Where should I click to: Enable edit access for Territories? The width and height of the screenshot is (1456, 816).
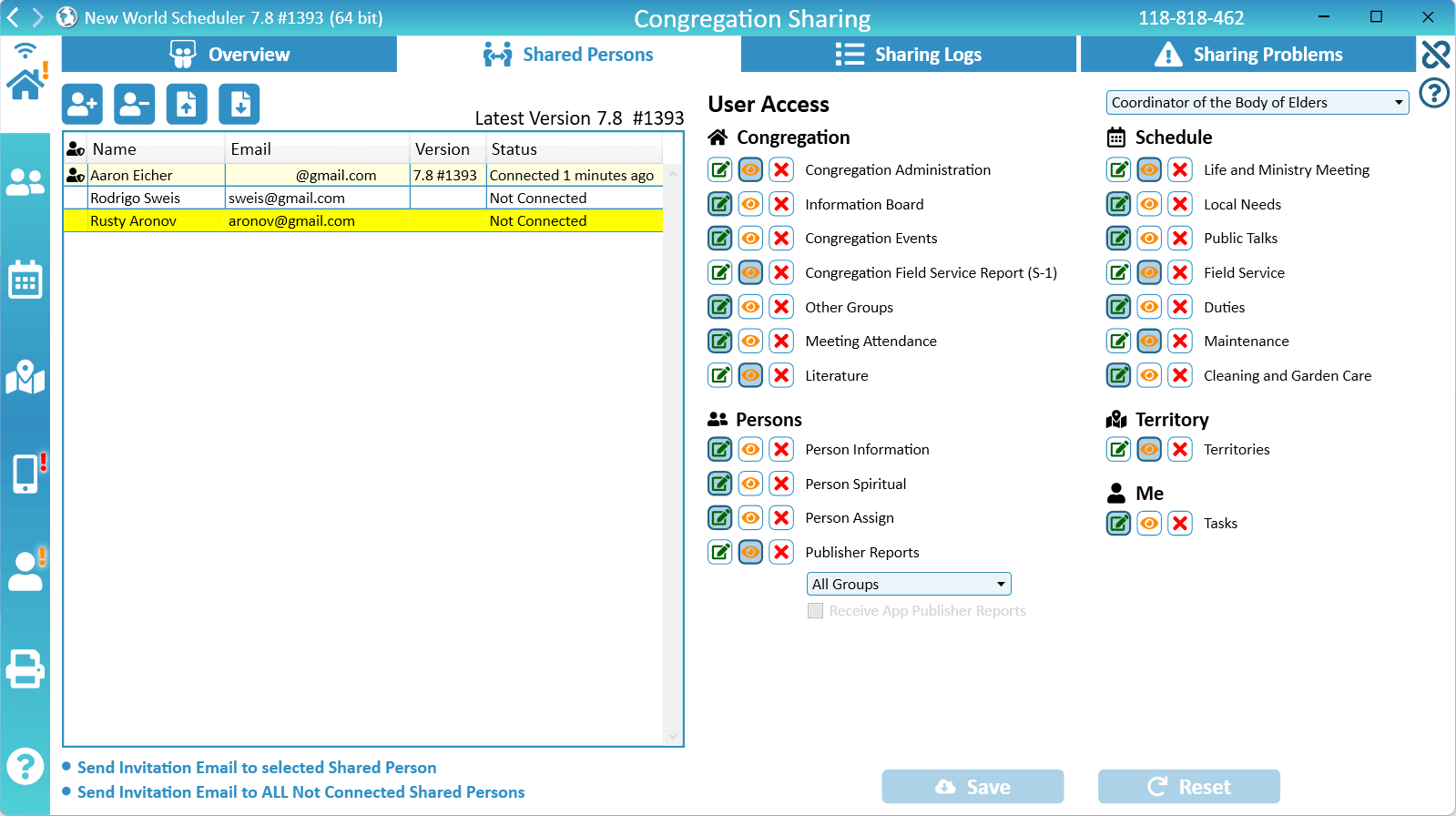point(1119,450)
